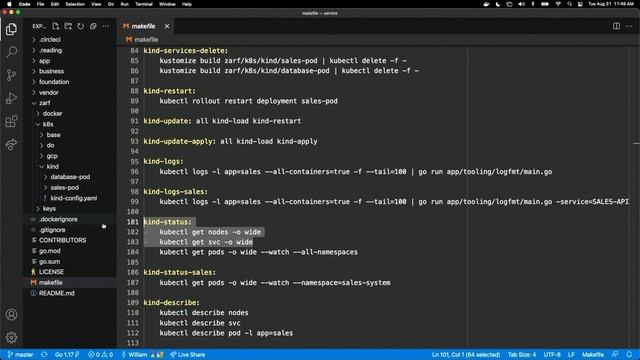Click the Makefile language mode indicator
This screenshot has height=360, width=640.
point(593,355)
